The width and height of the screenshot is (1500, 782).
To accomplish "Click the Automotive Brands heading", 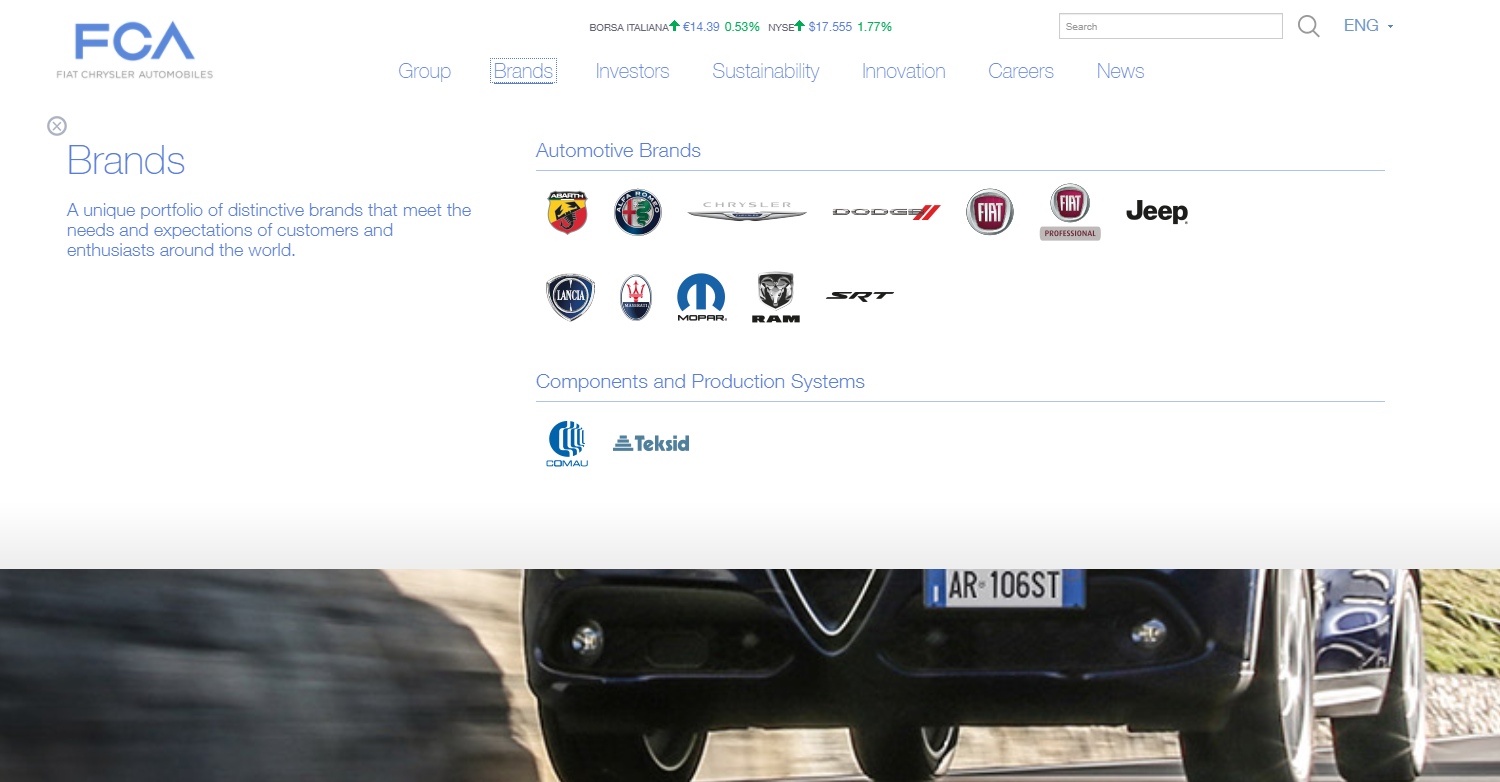I will tap(618, 150).
